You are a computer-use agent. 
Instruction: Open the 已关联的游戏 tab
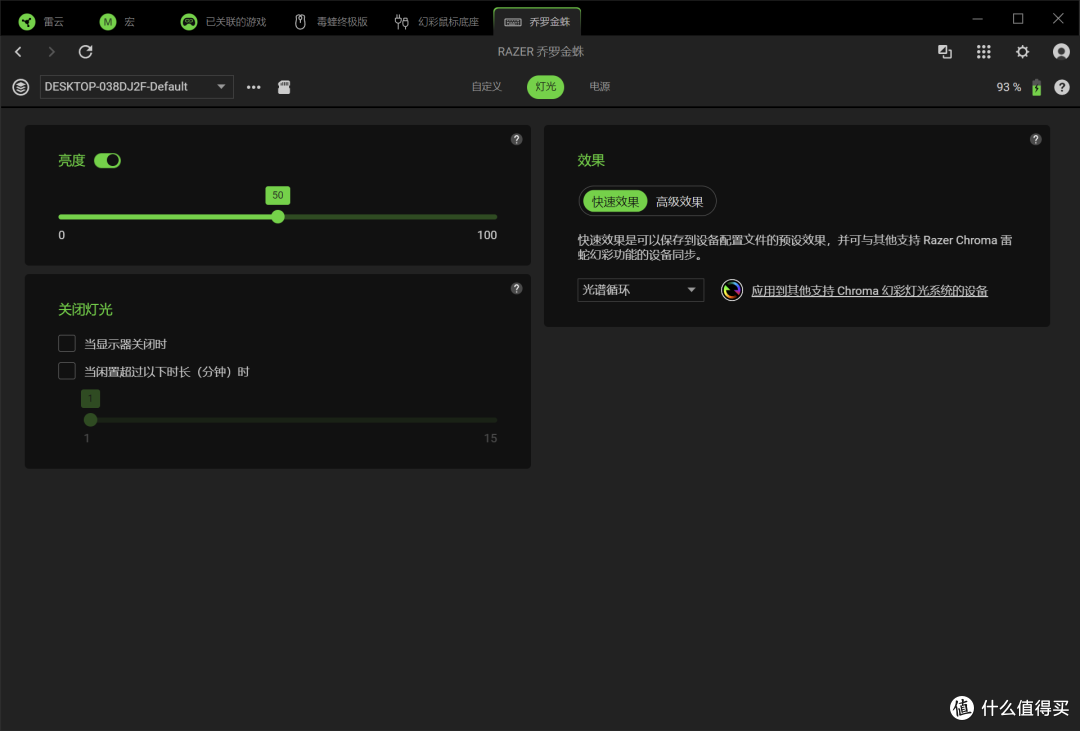(224, 21)
